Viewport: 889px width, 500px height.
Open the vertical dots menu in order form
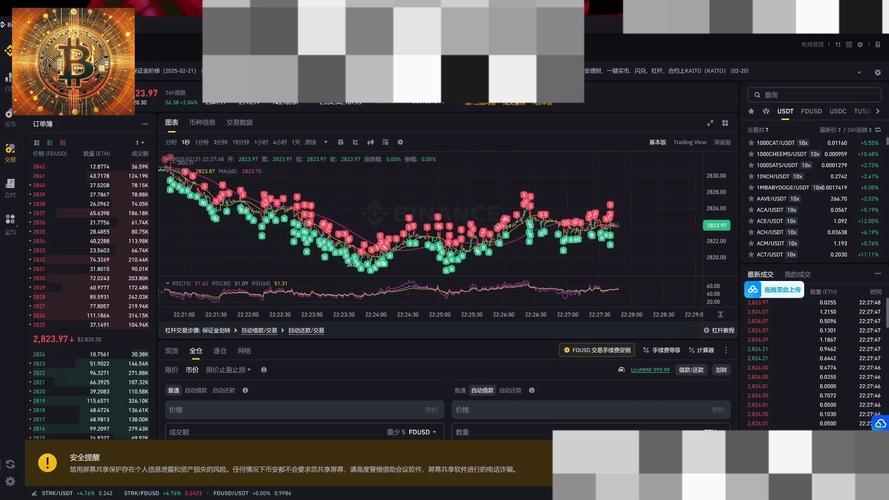(x=726, y=350)
